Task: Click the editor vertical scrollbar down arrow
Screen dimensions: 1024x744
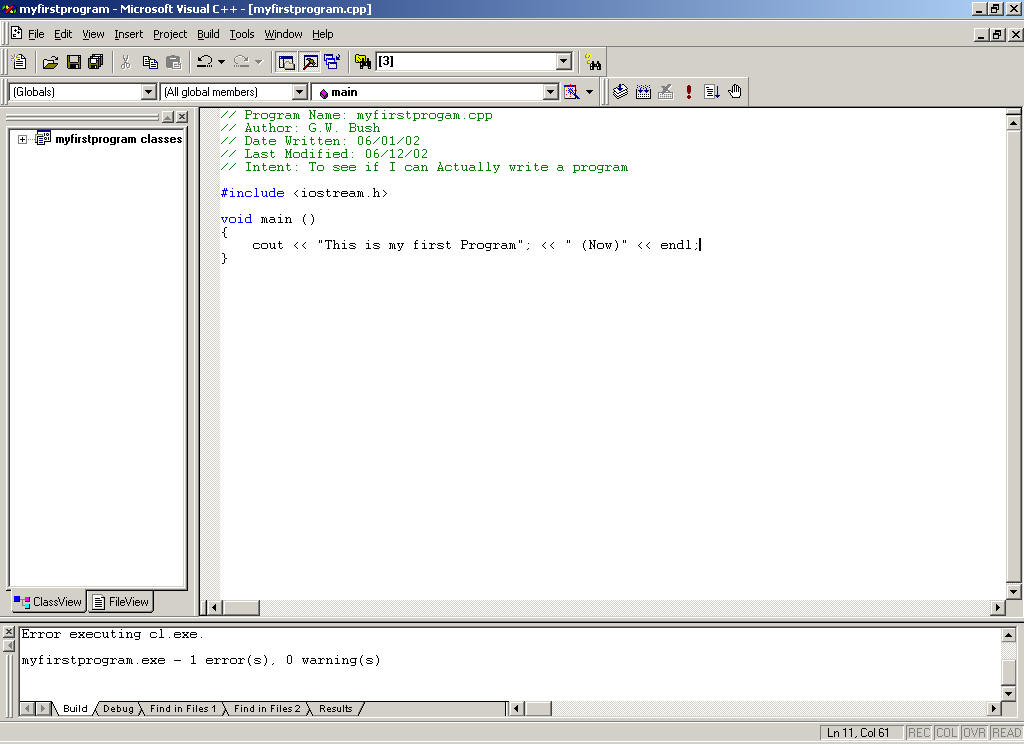Action: tap(1013, 592)
